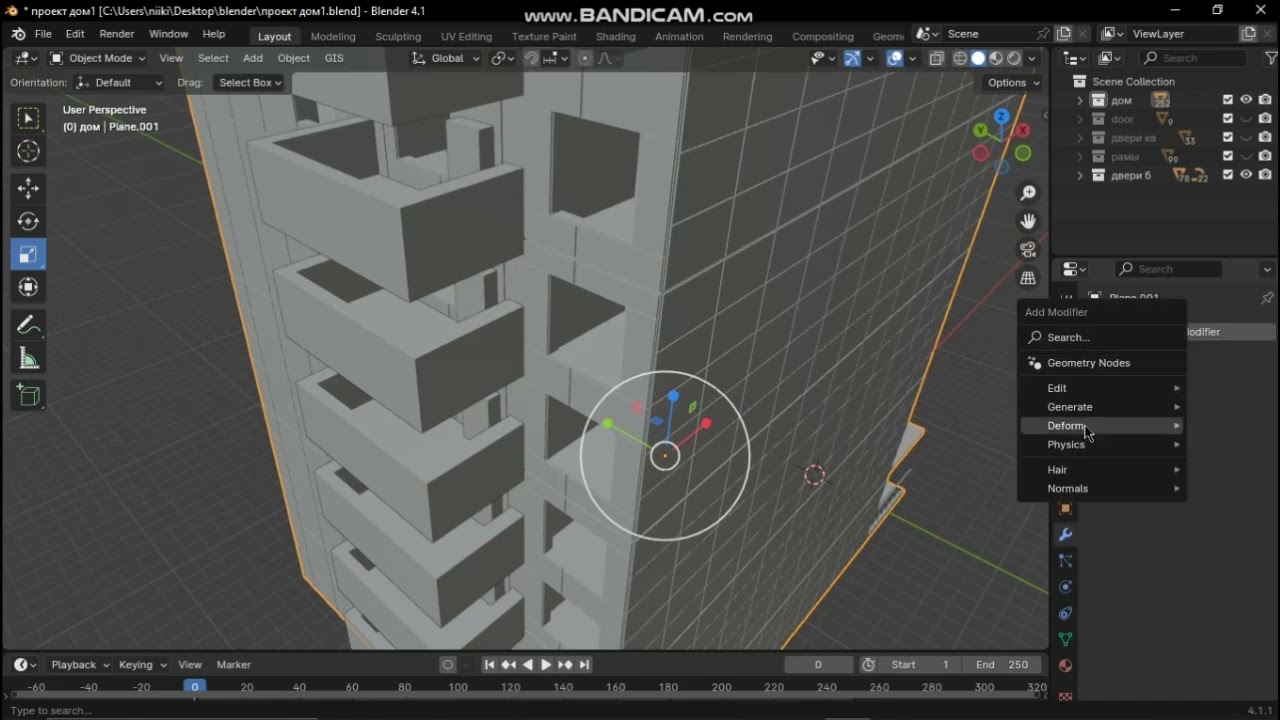The width and height of the screenshot is (1280, 720).
Task: Click the pan view hand icon
Action: click(1028, 221)
